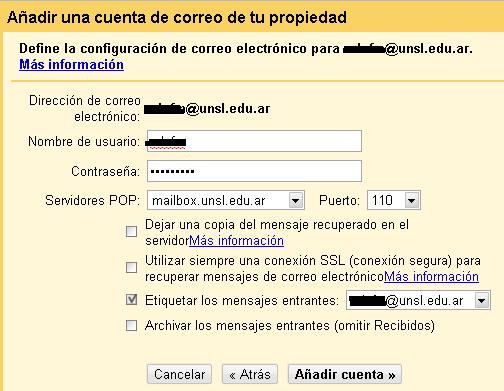Click the 'Añadir cuenta »' button
Image resolution: width=504 pixels, height=391 pixels.
(345, 374)
